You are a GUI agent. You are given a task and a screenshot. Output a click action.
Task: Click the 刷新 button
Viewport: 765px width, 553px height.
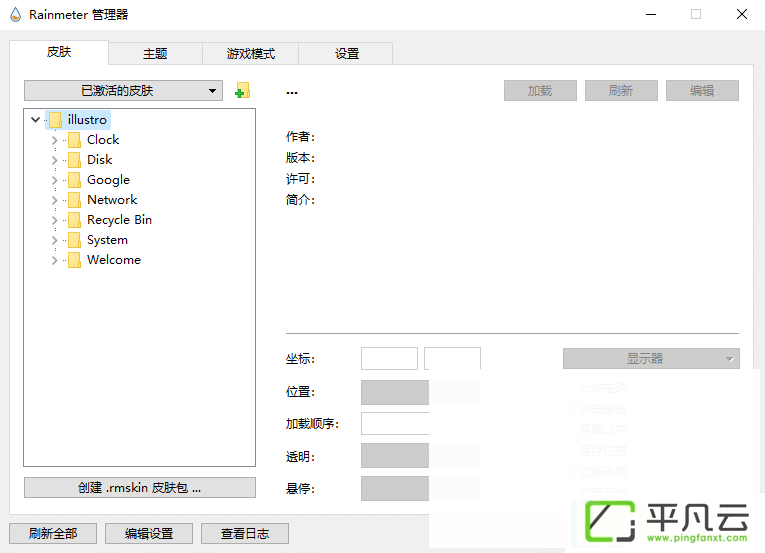(621, 91)
